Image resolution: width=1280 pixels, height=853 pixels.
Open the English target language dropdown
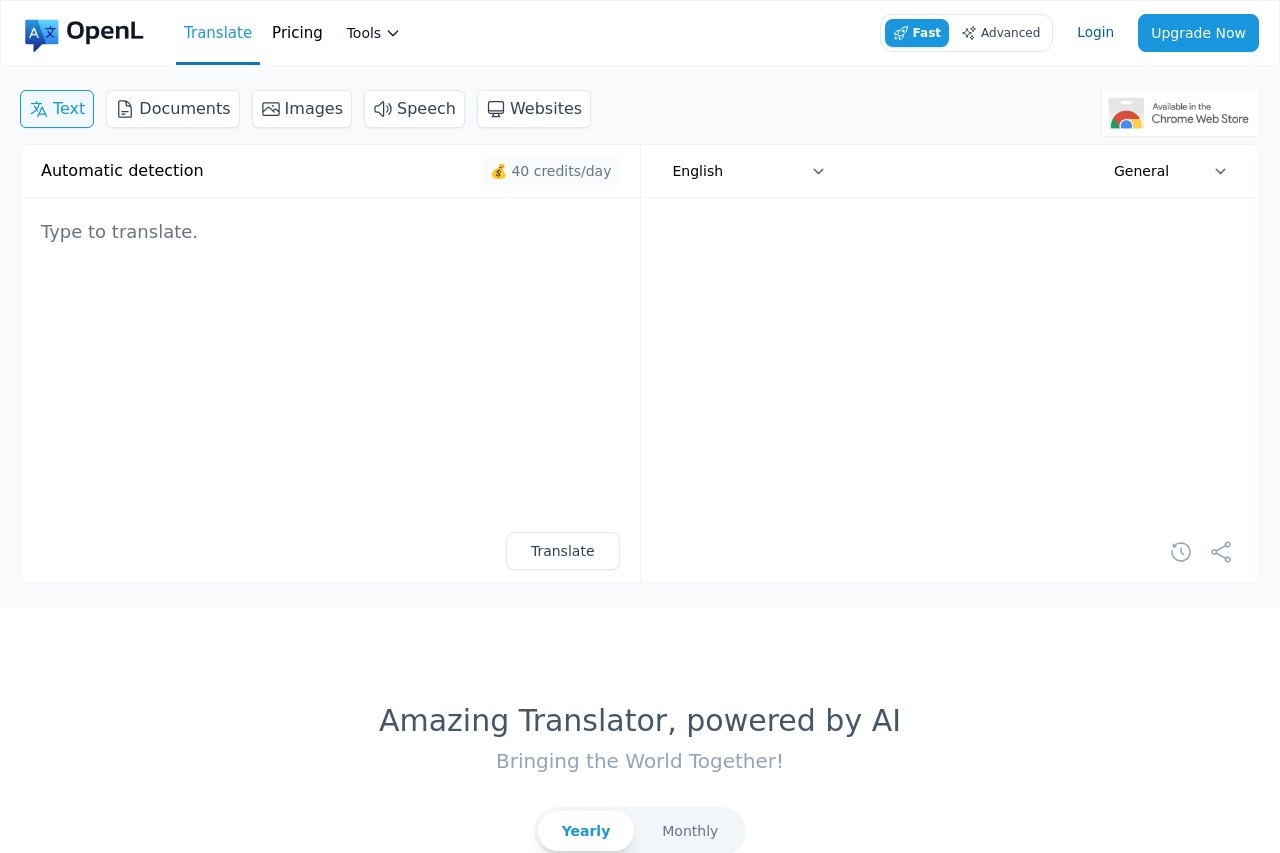click(x=748, y=171)
